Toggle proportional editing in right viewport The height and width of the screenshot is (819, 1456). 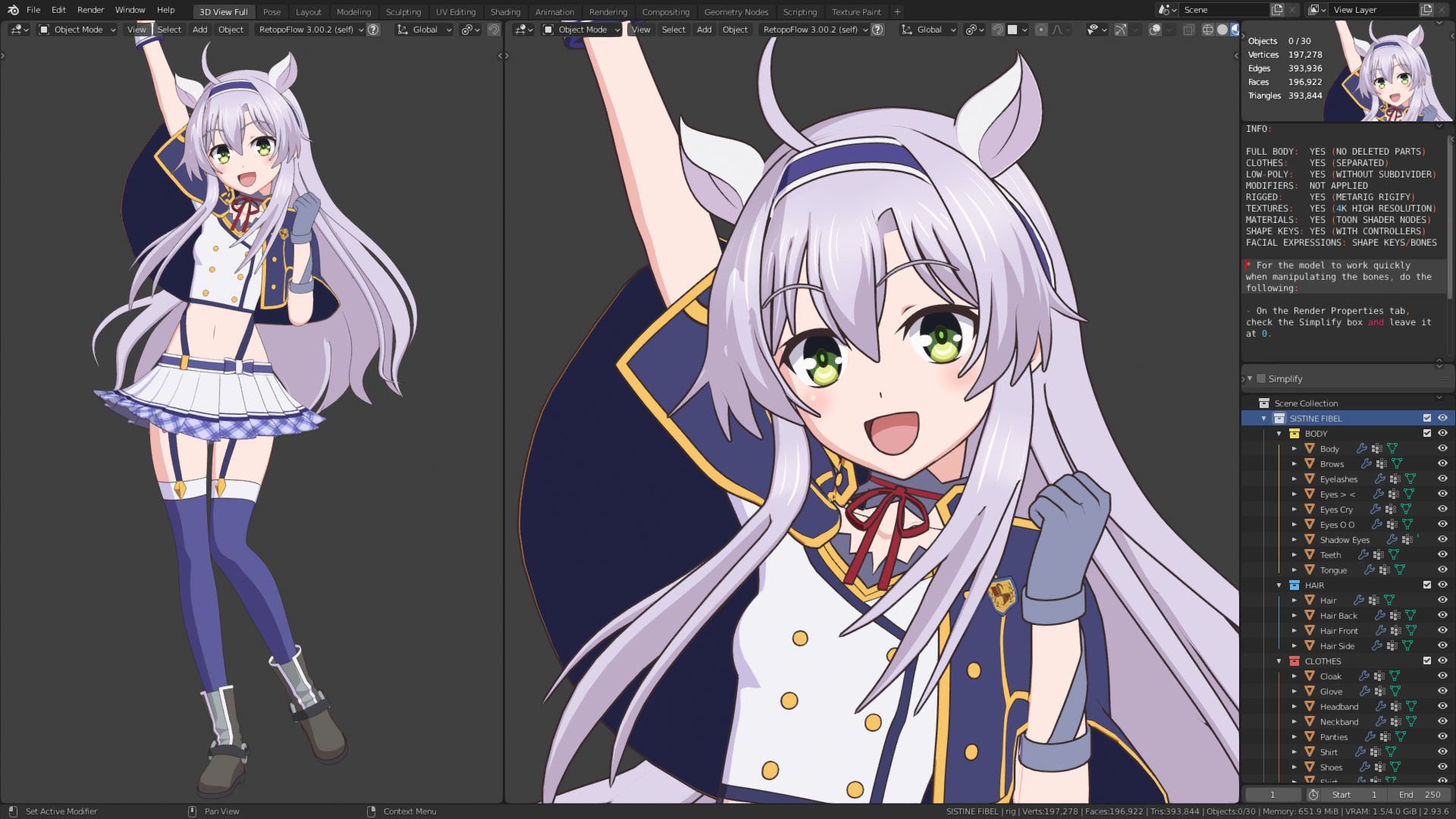1041,30
